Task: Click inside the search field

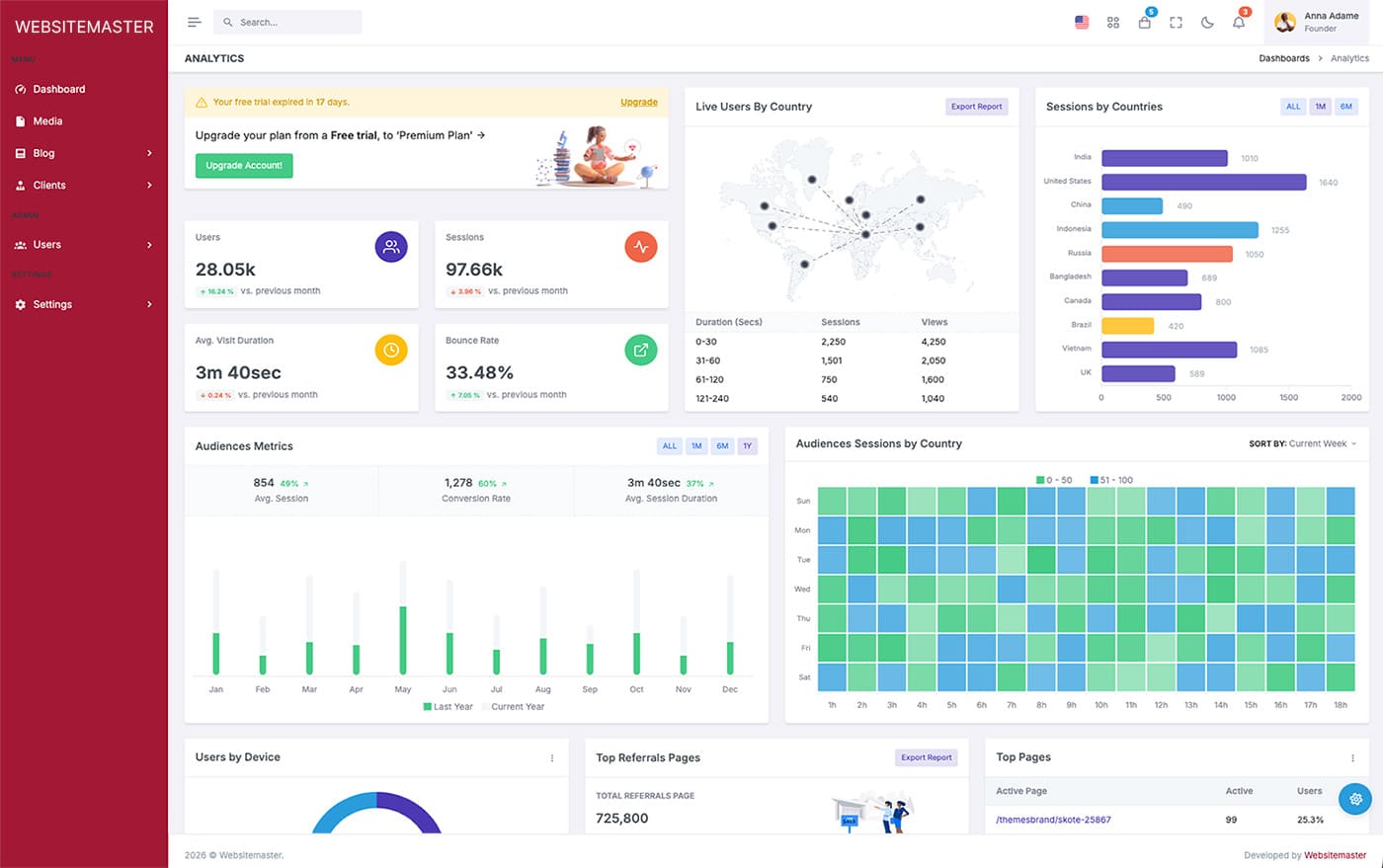Action: pyautogui.click(x=291, y=21)
